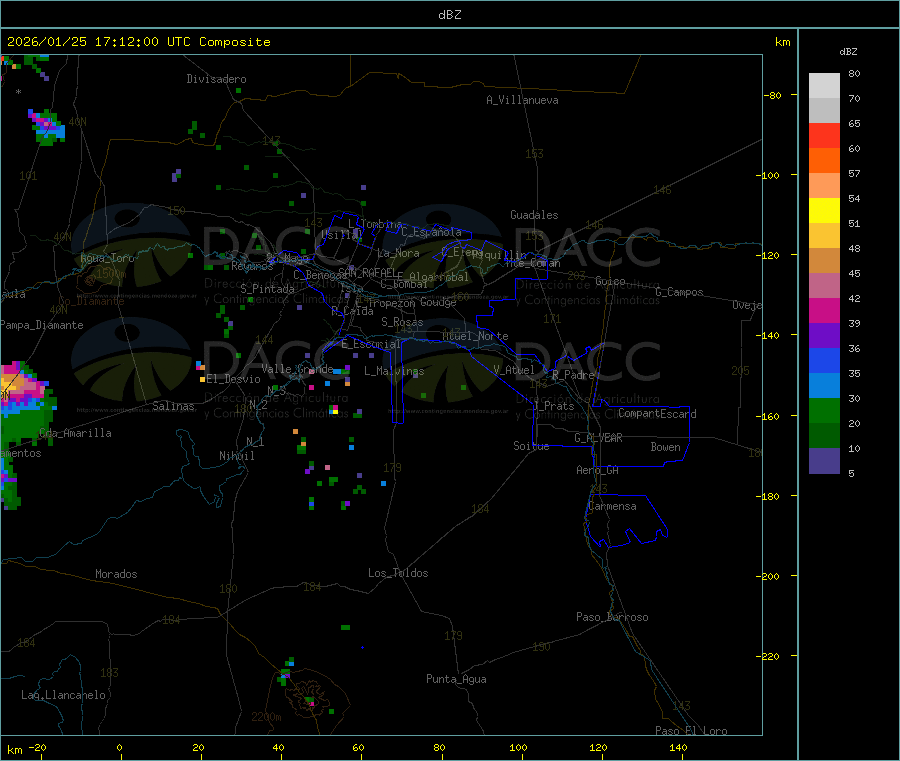The image size is (900, 761).
Task: Click the dBZ title at the top
Action: pyautogui.click(x=449, y=15)
